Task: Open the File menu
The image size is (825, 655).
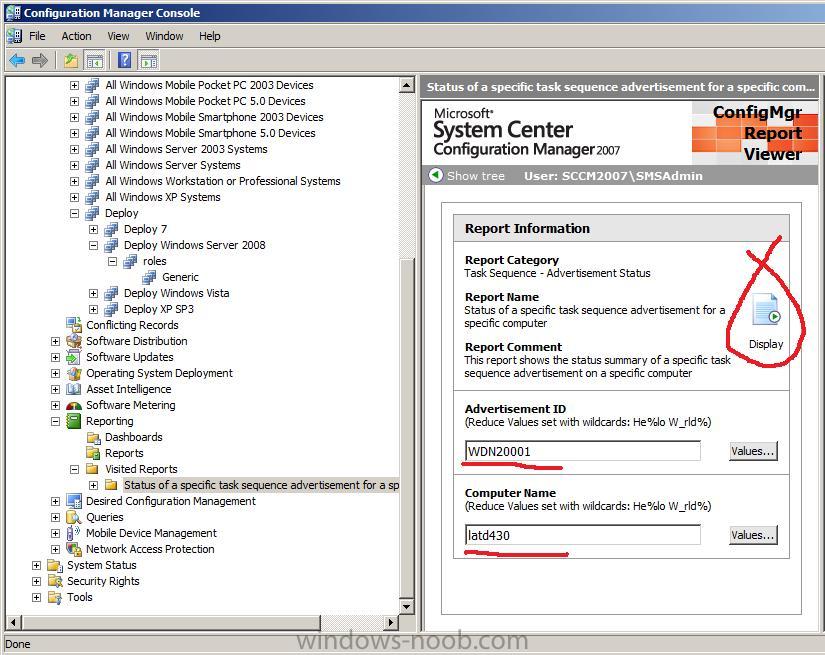Action: (x=37, y=36)
